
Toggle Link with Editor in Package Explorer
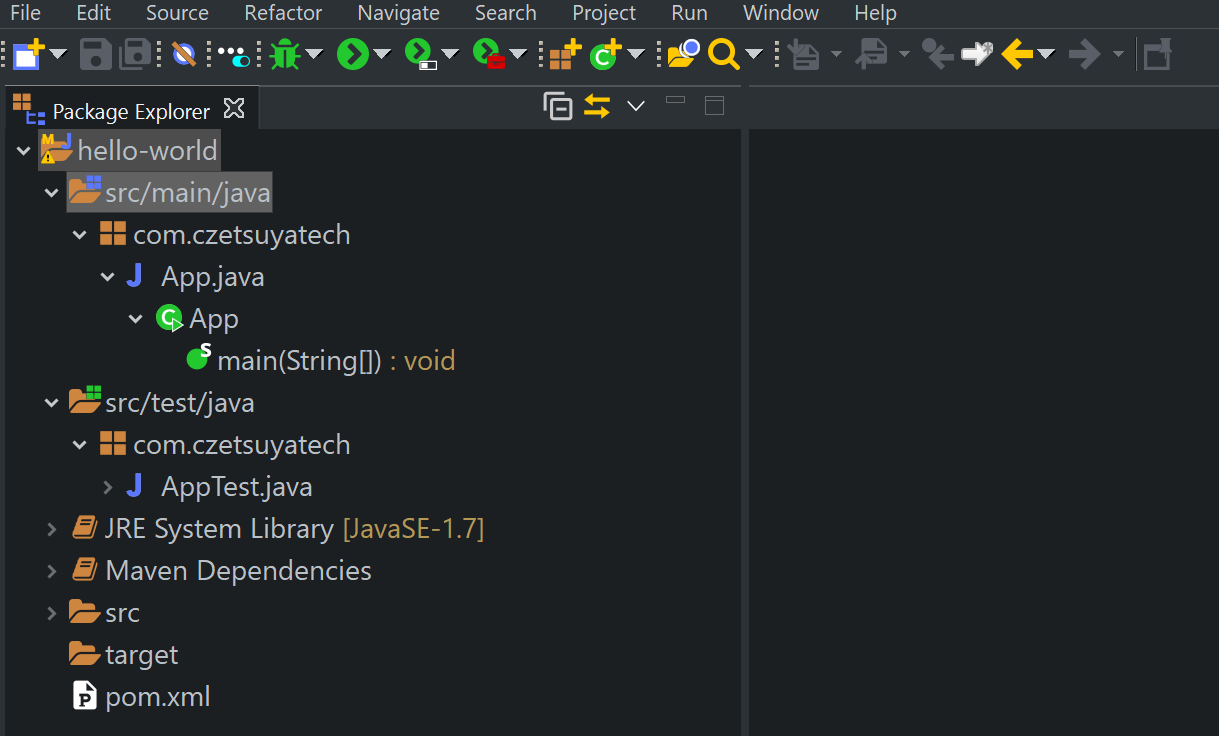pos(597,105)
